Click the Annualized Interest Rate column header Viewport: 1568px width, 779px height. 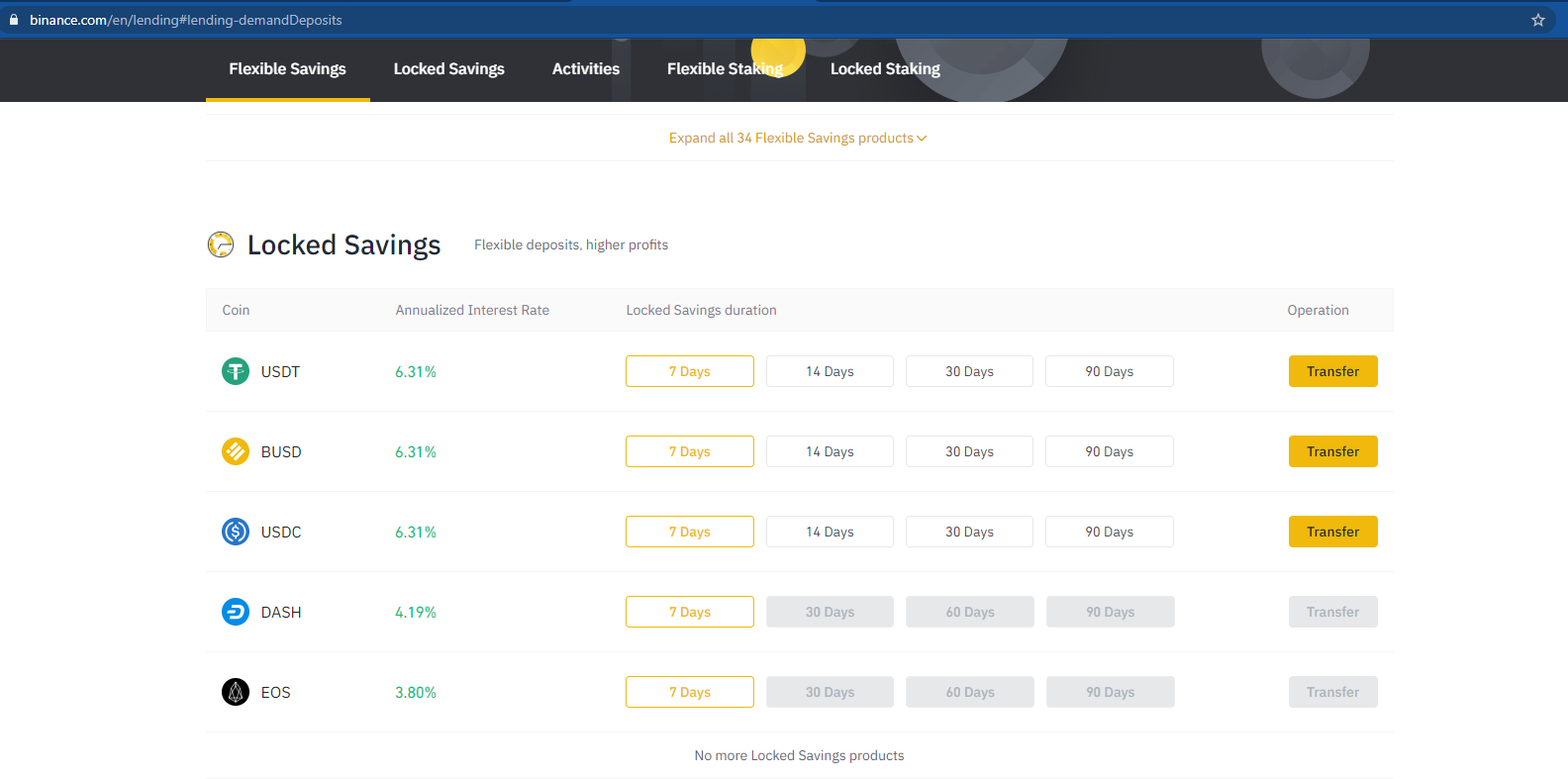472,310
